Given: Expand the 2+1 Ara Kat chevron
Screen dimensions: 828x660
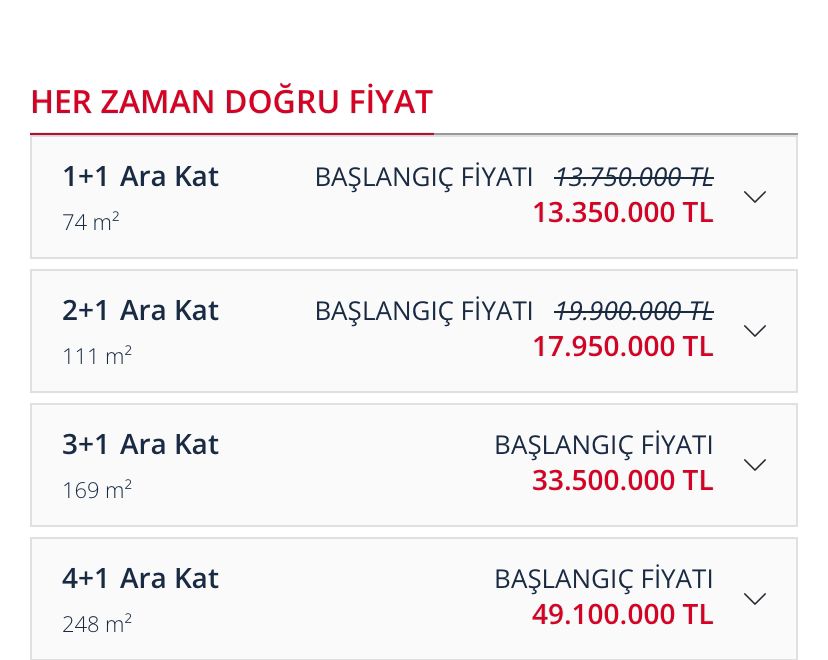Looking at the screenshot, I should (x=755, y=331).
